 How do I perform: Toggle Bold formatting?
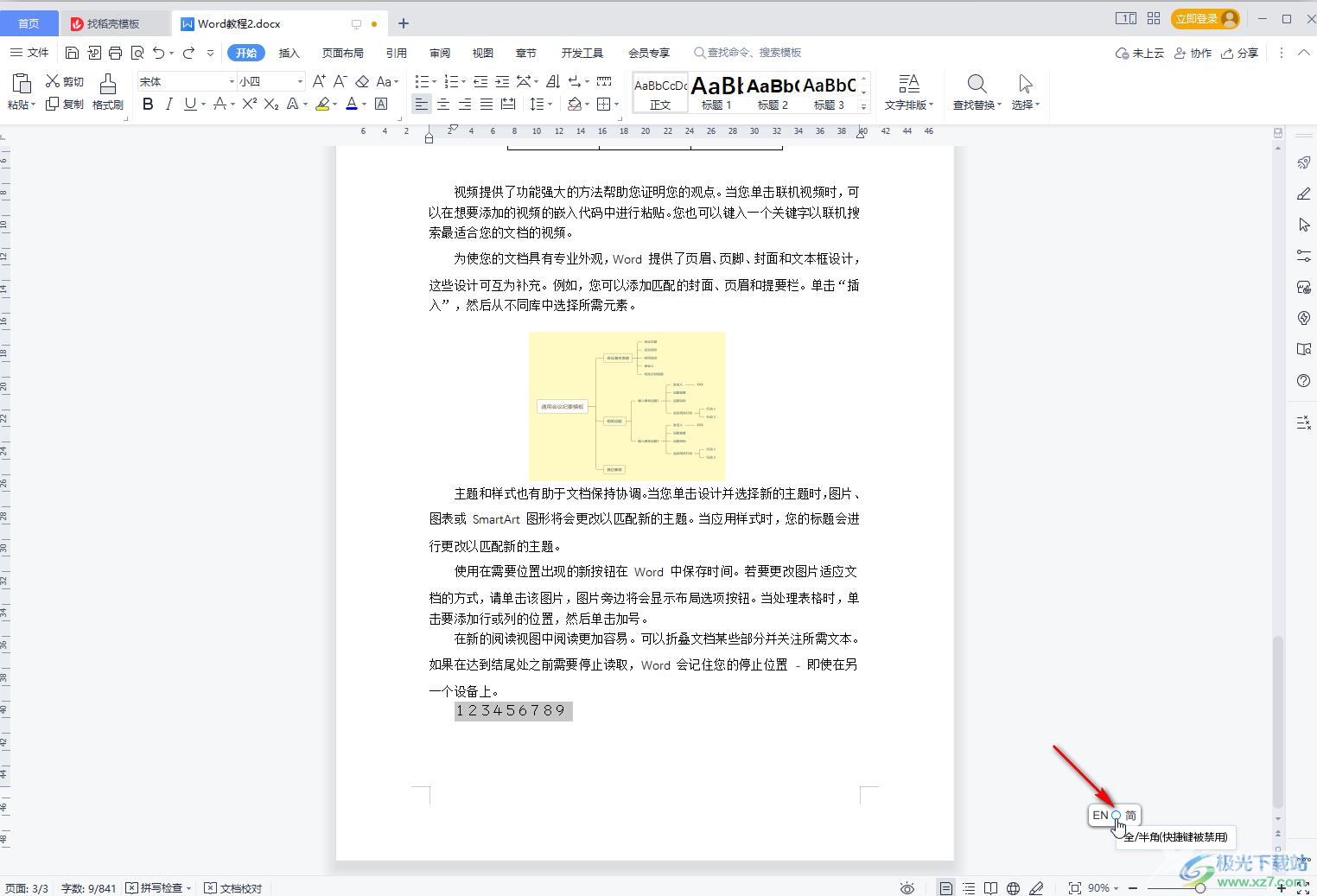[x=148, y=104]
